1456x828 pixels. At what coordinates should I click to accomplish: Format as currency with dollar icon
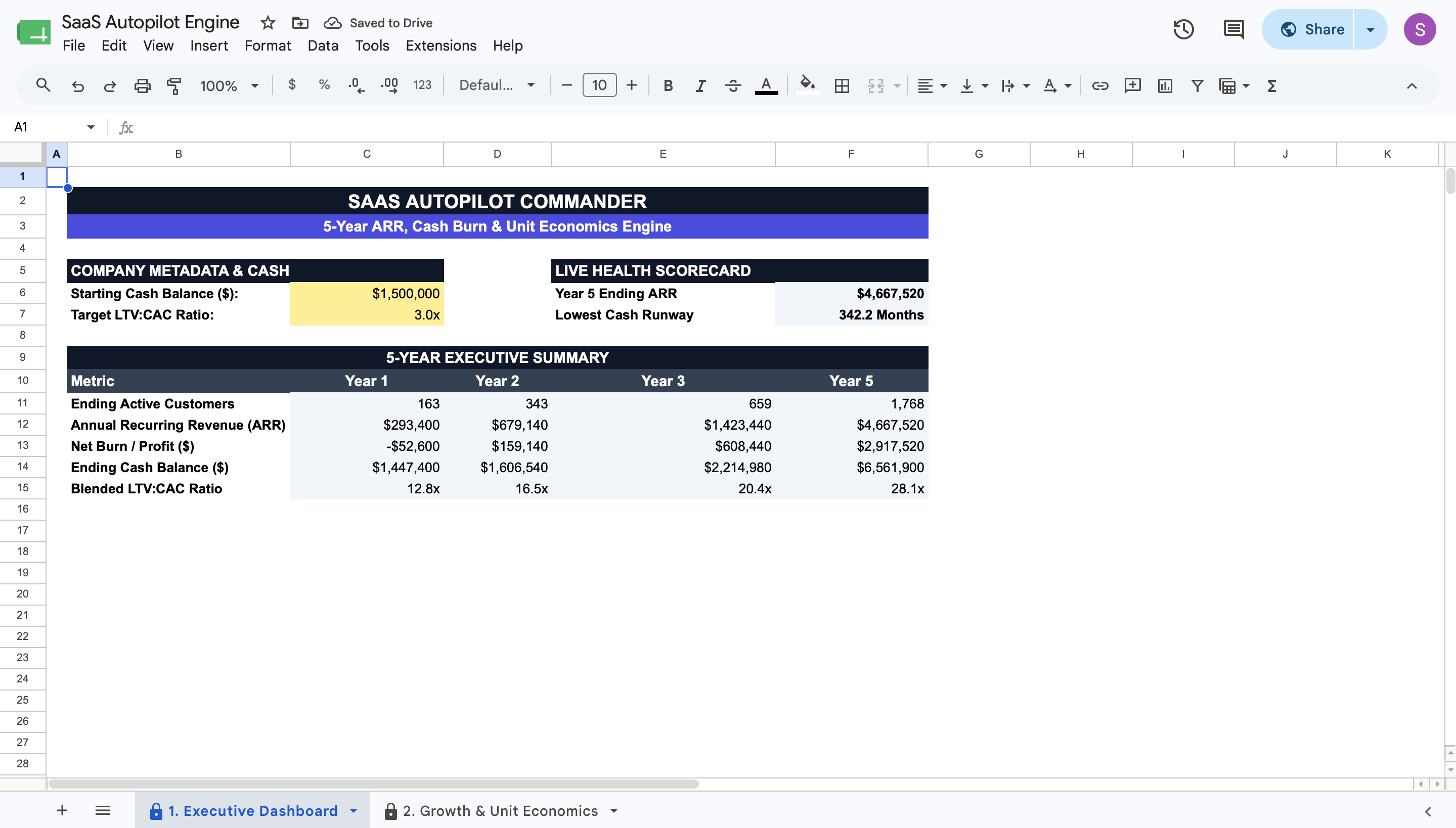(292, 85)
